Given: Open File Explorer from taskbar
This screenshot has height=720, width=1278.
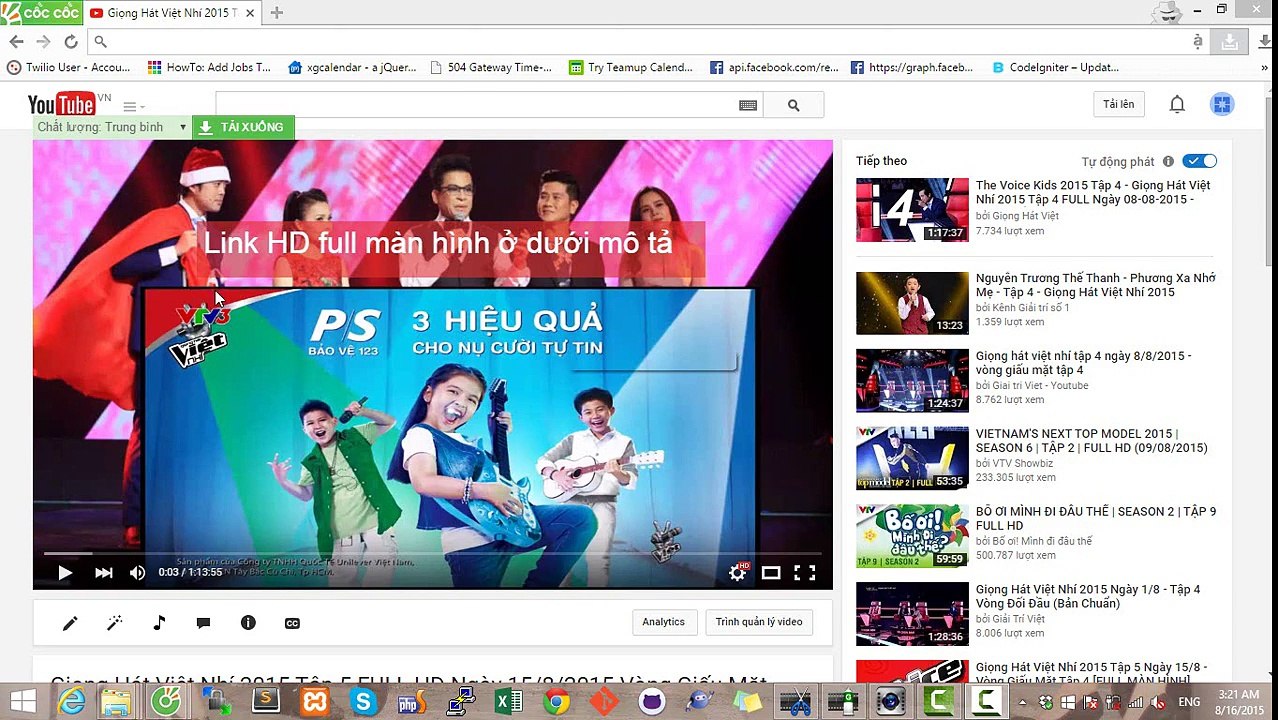Looking at the screenshot, I should 117,702.
